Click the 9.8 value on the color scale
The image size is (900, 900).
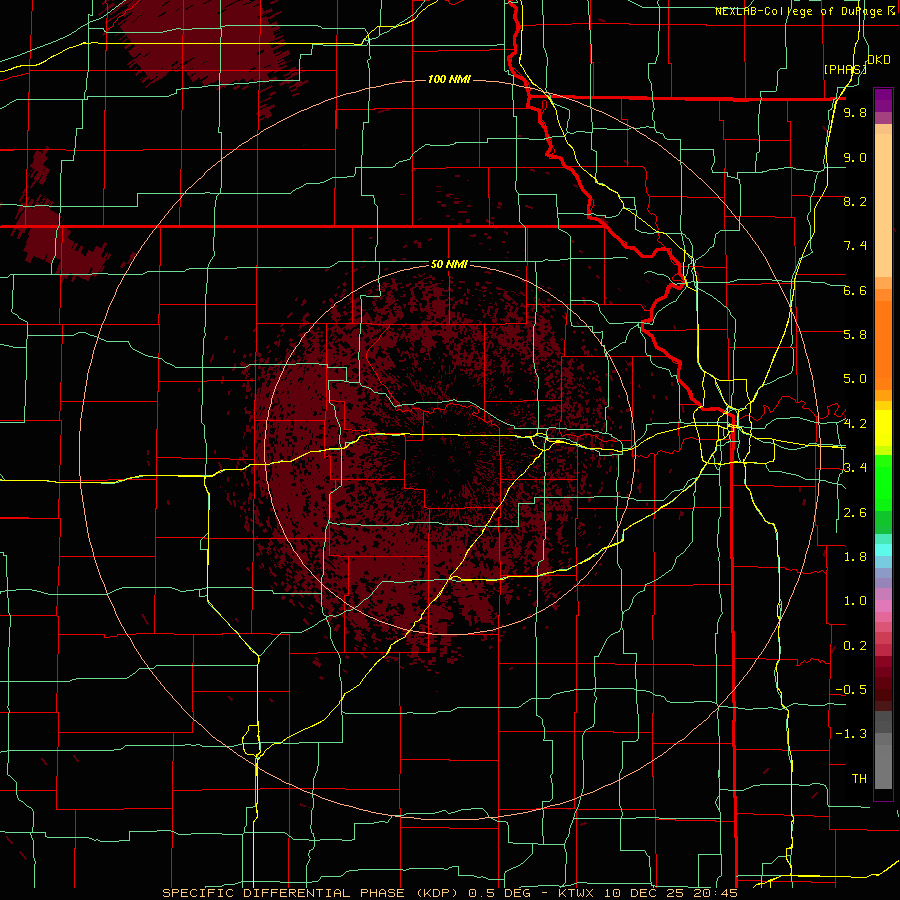(x=855, y=112)
